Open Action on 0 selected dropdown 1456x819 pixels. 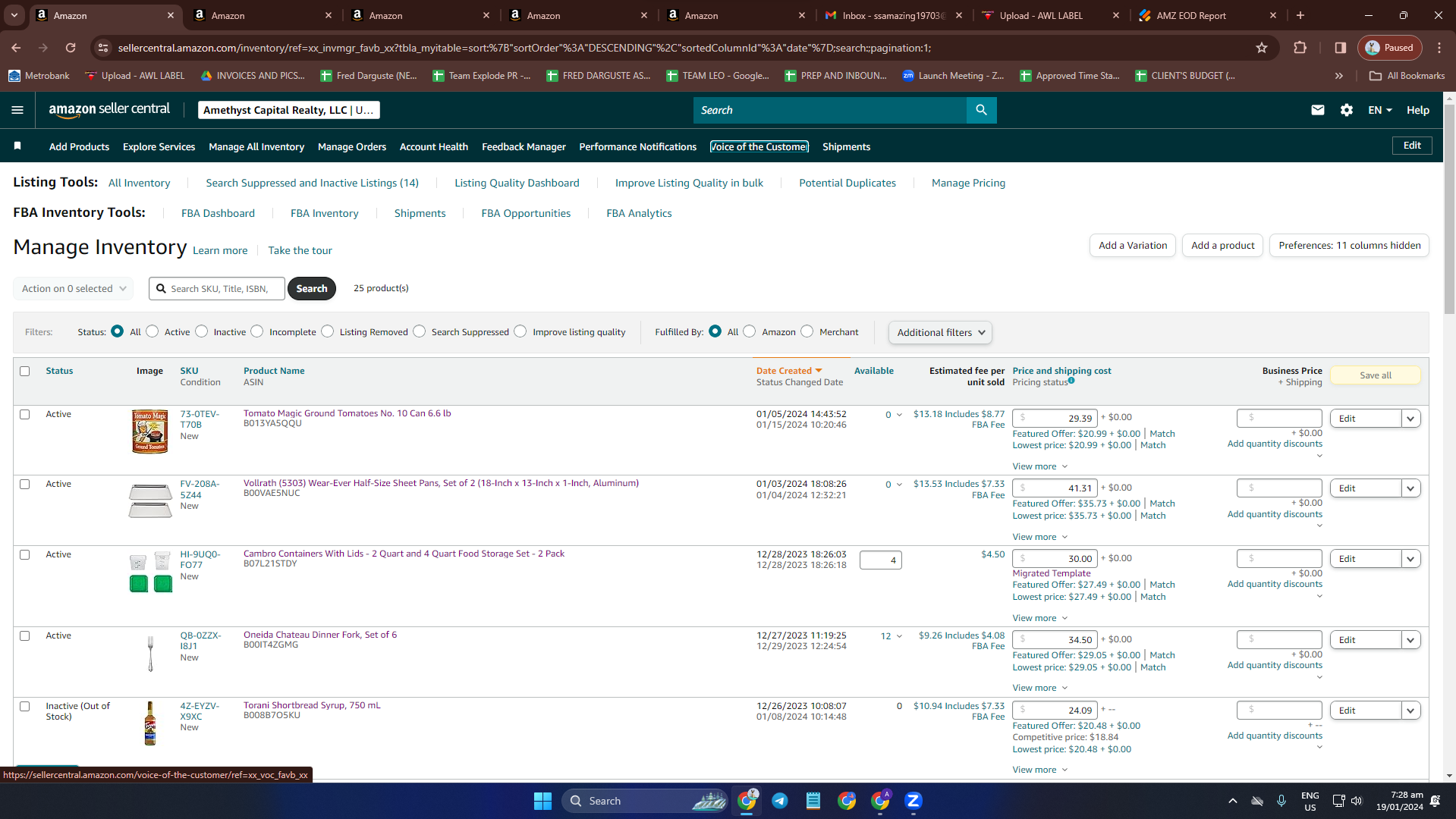coord(74,289)
